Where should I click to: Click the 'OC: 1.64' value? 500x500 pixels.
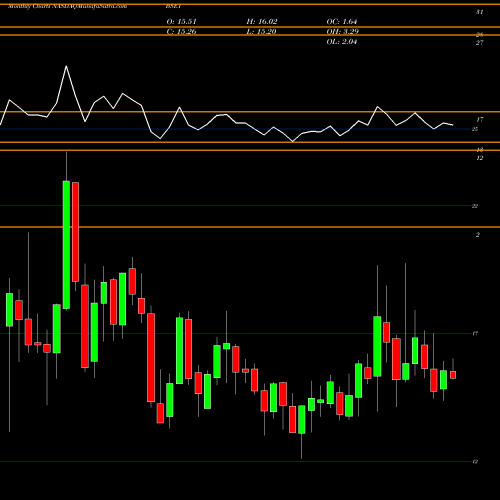coord(342,22)
